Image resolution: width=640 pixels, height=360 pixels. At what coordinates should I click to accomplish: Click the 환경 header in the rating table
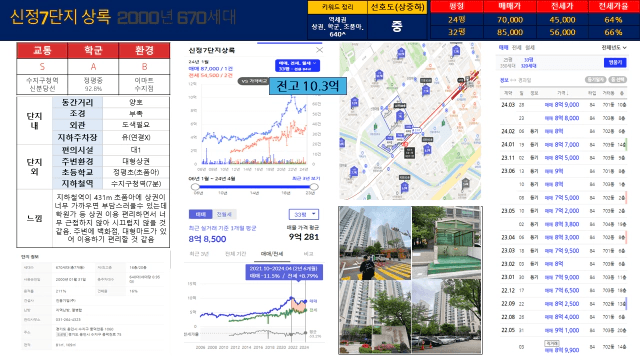click(x=144, y=50)
